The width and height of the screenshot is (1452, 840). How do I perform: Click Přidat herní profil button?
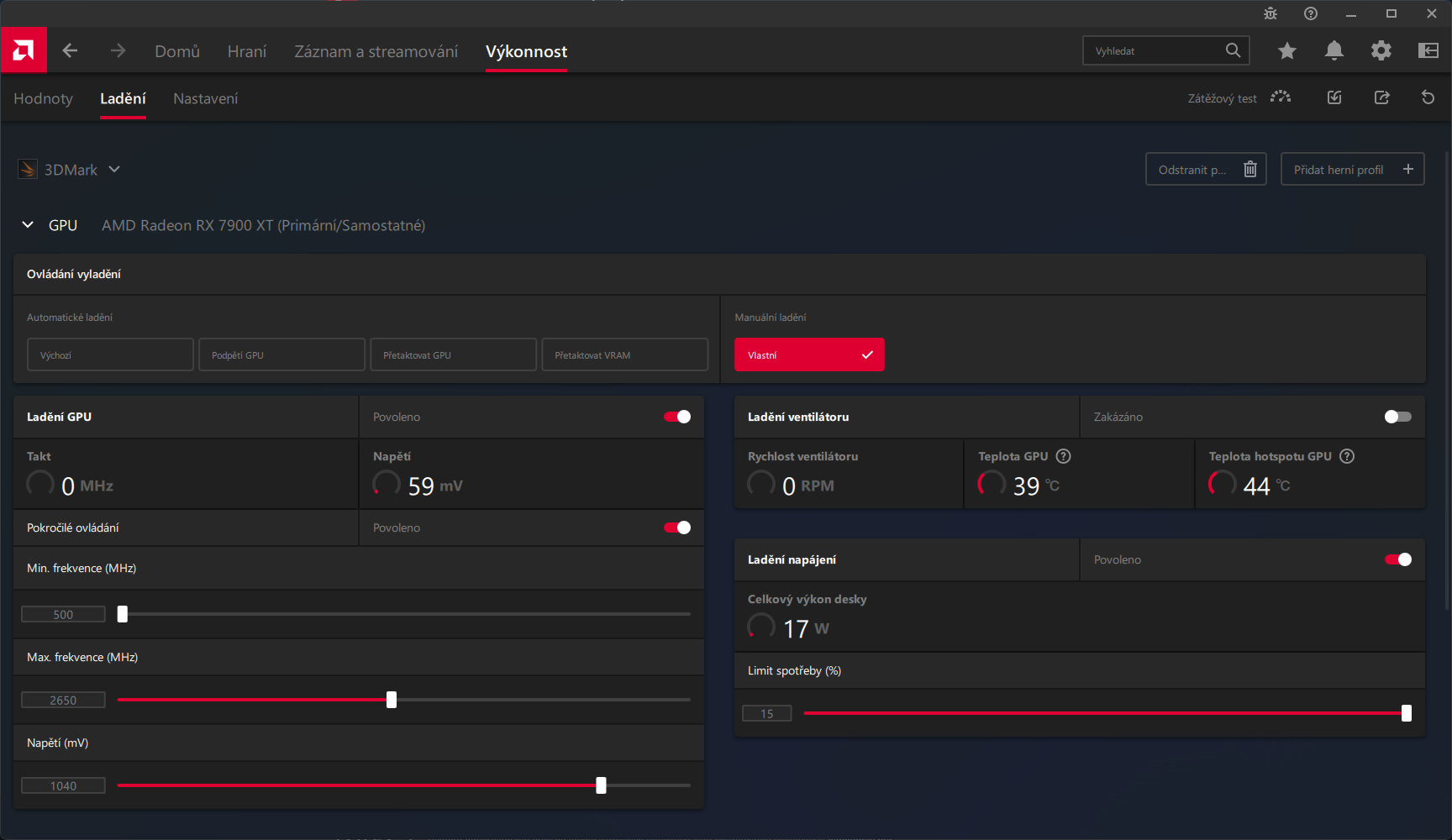tap(1352, 169)
